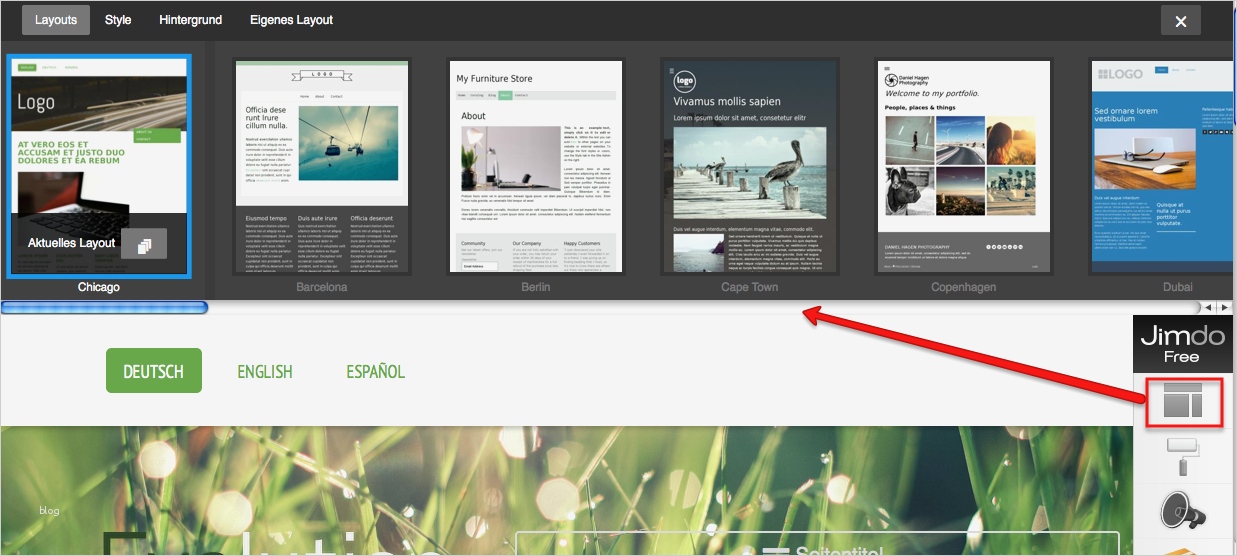The width and height of the screenshot is (1237, 556).
Task: Click the Barcelona layout name label
Action: (322, 287)
